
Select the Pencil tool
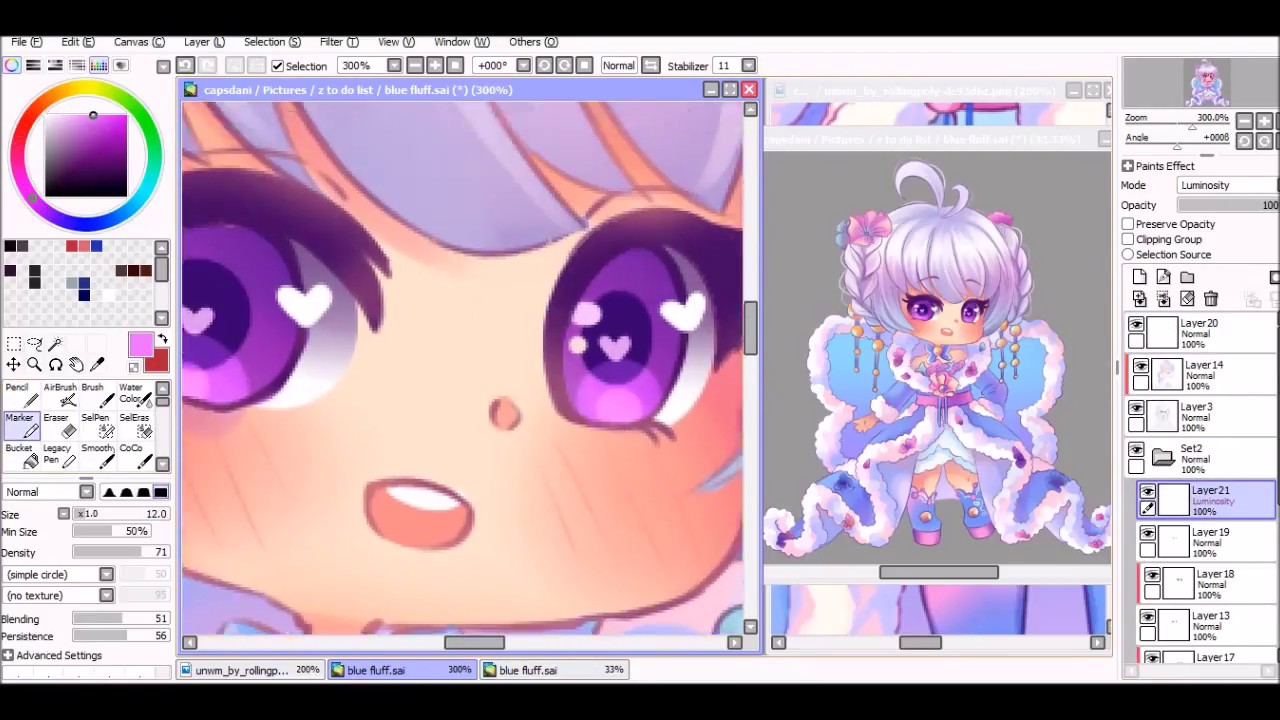pyautogui.click(x=21, y=395)
